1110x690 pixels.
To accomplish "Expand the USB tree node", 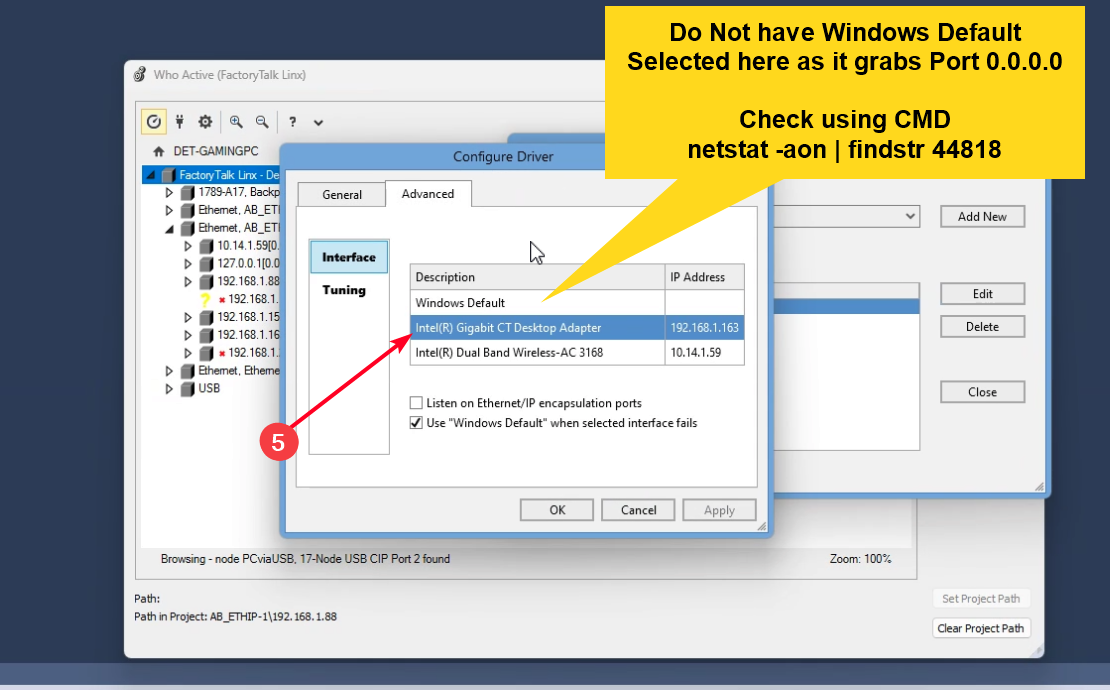I will pos(169,389).
